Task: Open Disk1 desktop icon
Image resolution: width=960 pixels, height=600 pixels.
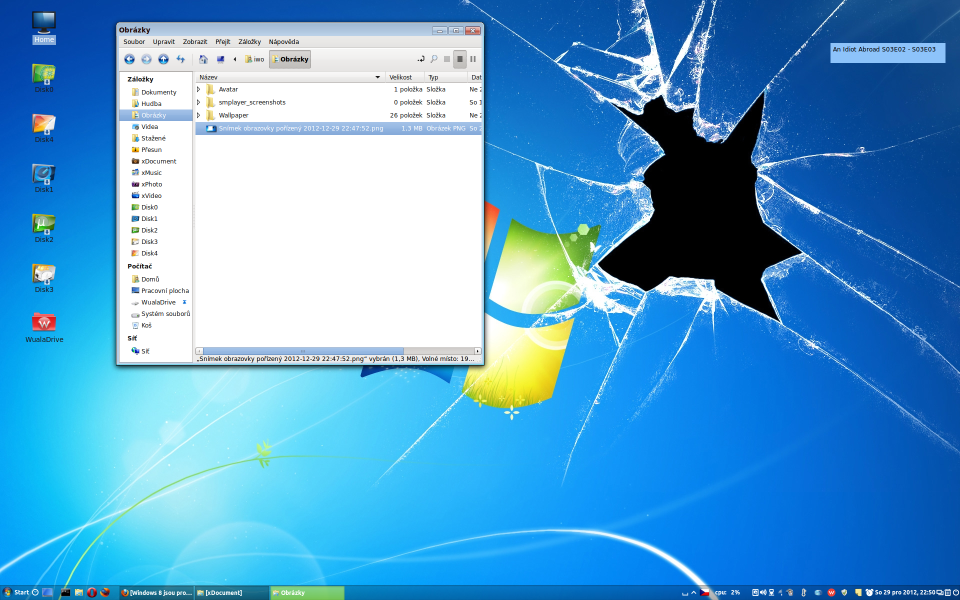Action: [x=43, y=179]
